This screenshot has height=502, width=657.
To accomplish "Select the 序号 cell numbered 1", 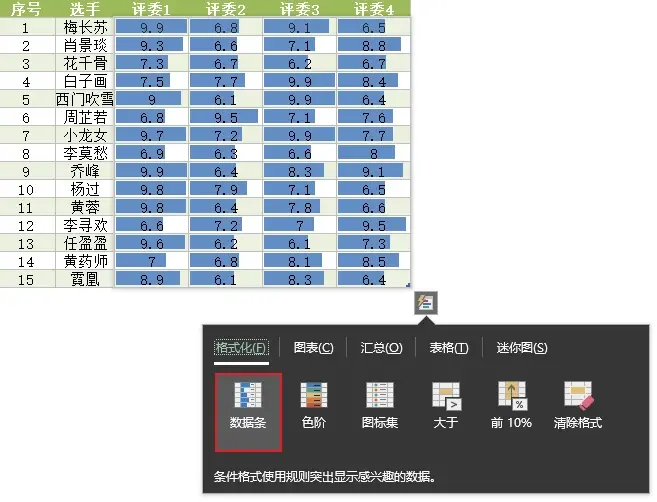I will coord(27,27).
